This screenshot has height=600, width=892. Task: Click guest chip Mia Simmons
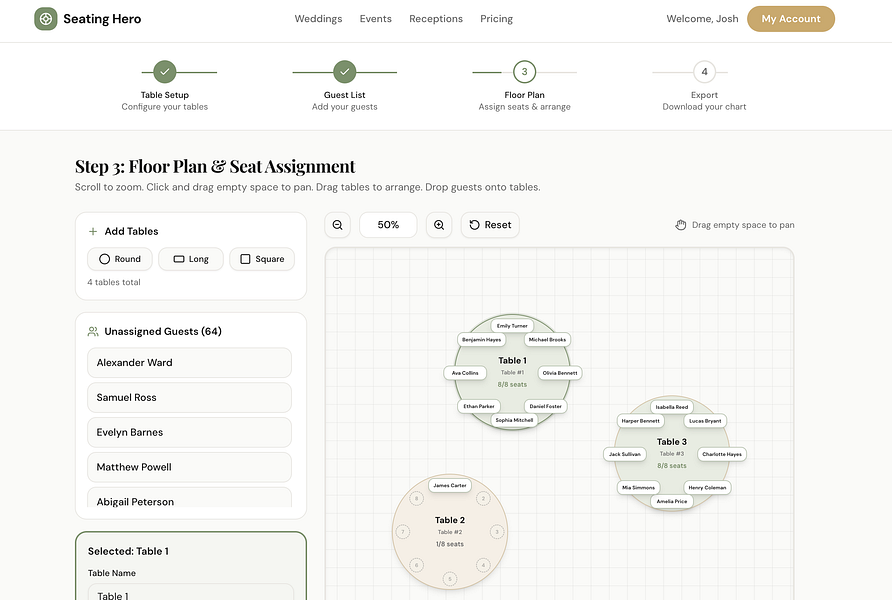pos(638,487)
